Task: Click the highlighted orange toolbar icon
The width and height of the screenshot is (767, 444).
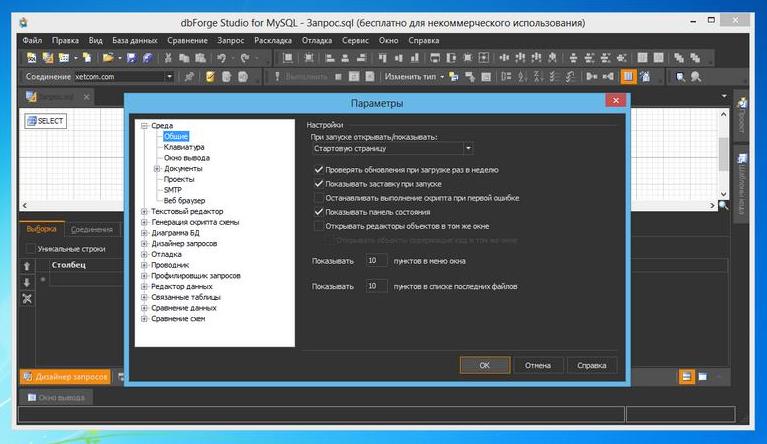Action: click(628, 76)
